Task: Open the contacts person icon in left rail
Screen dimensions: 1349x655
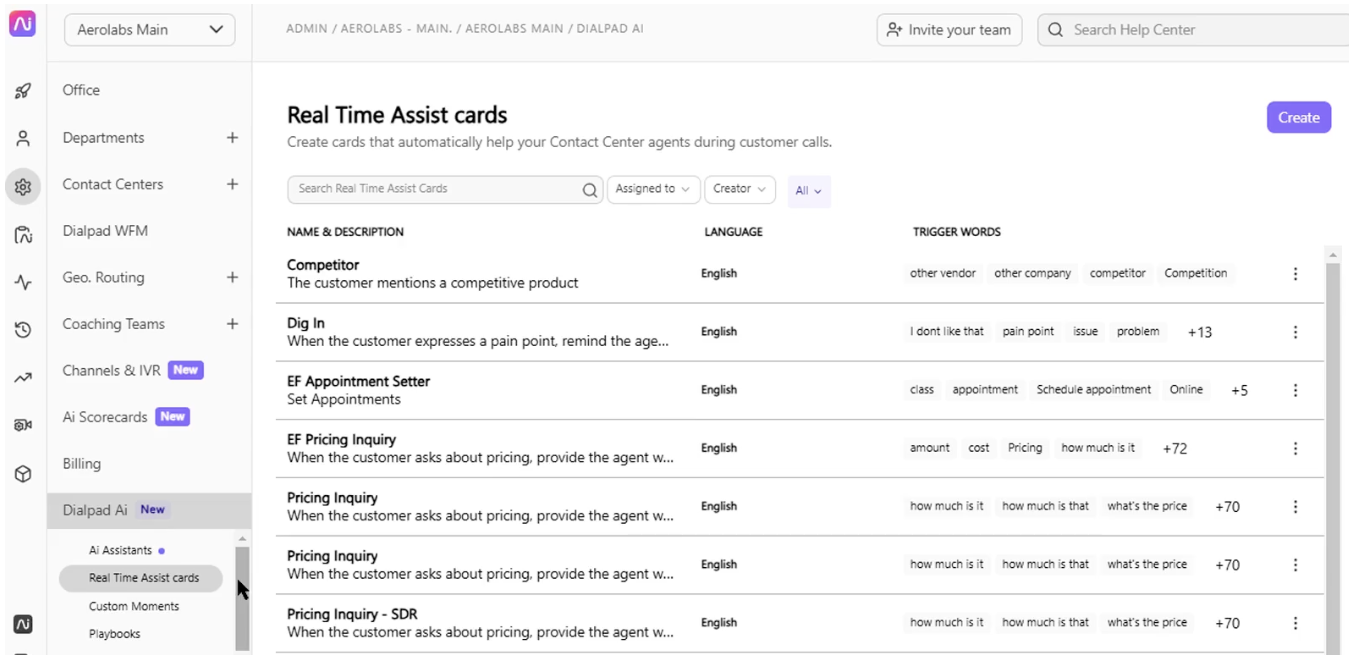Action: point(23,139)
